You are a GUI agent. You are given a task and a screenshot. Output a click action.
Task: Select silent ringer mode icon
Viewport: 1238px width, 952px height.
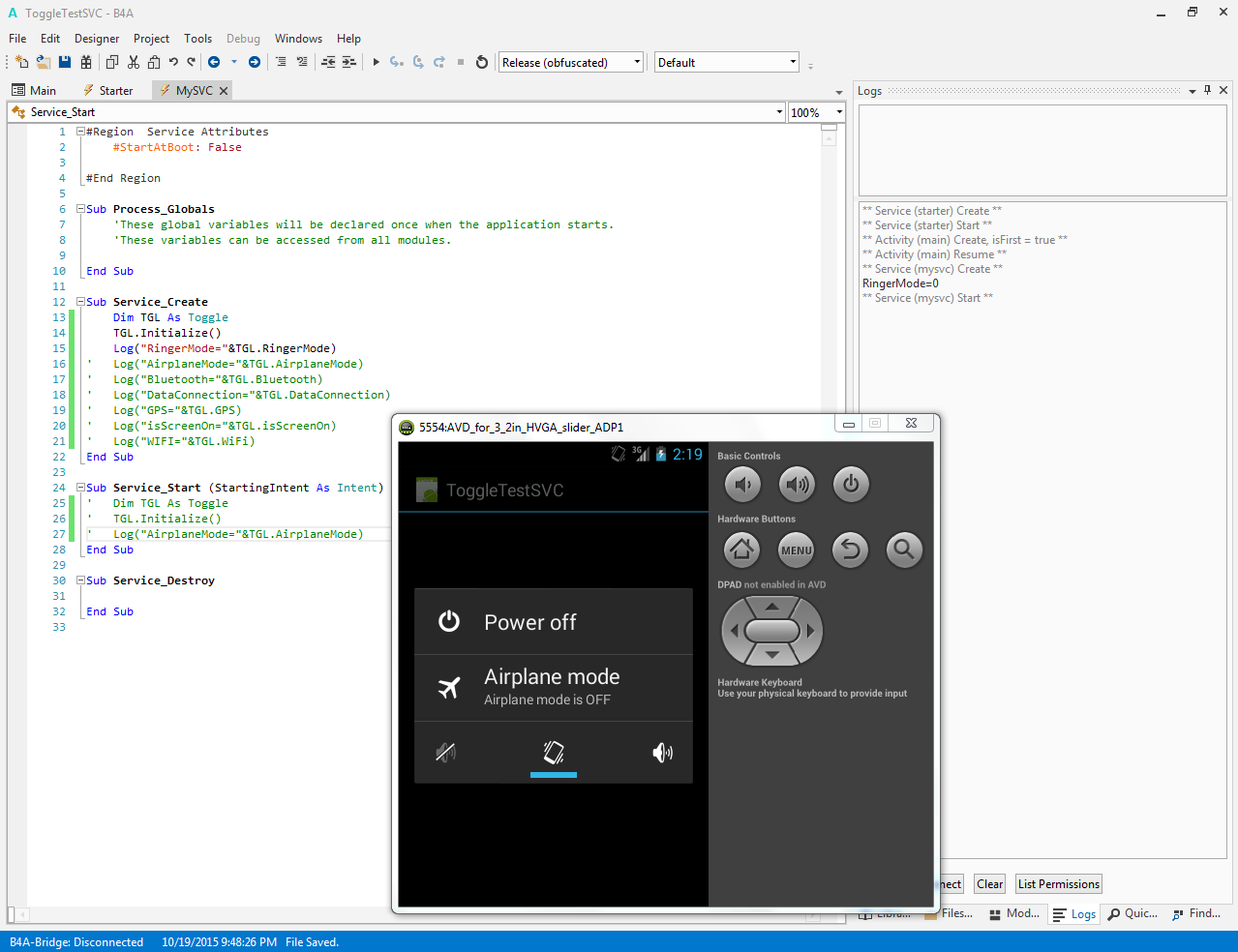pyautogui.click(x=446, y=753)
